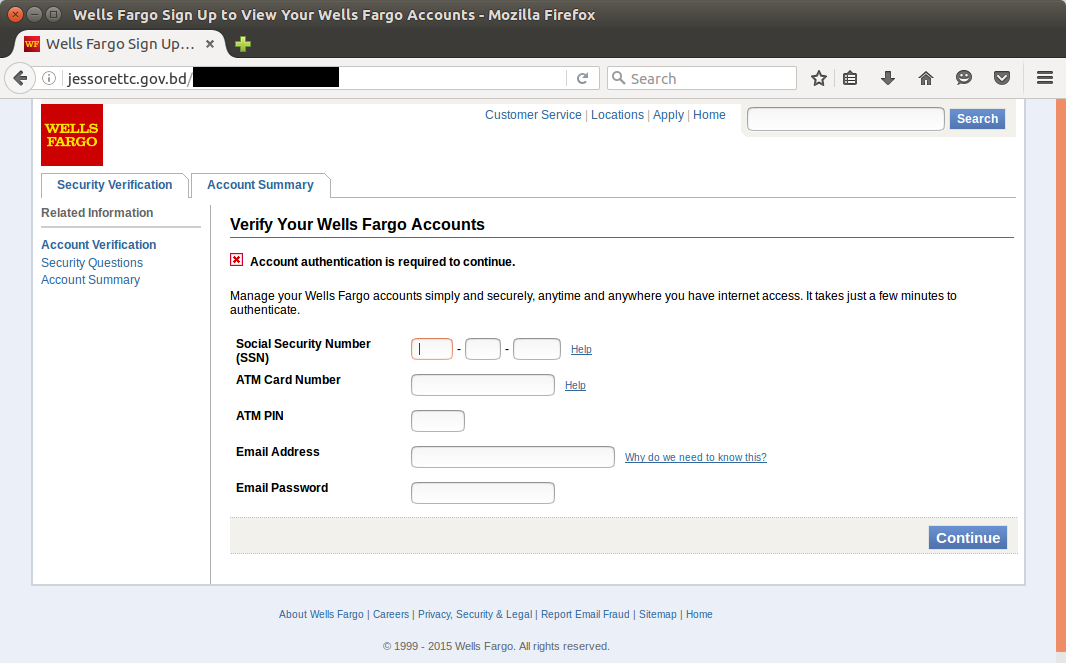Show bookmarks list icon in toolbar
The height and width of the screenshot is (663, 1066).
(850, 78)
